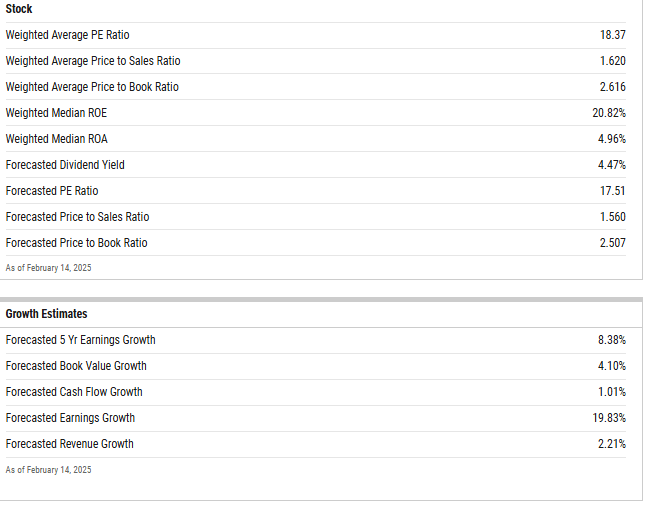Screen dimensions: 649x512
Task: Click the 4.47% dividend yield value
Action: [612, 165]
